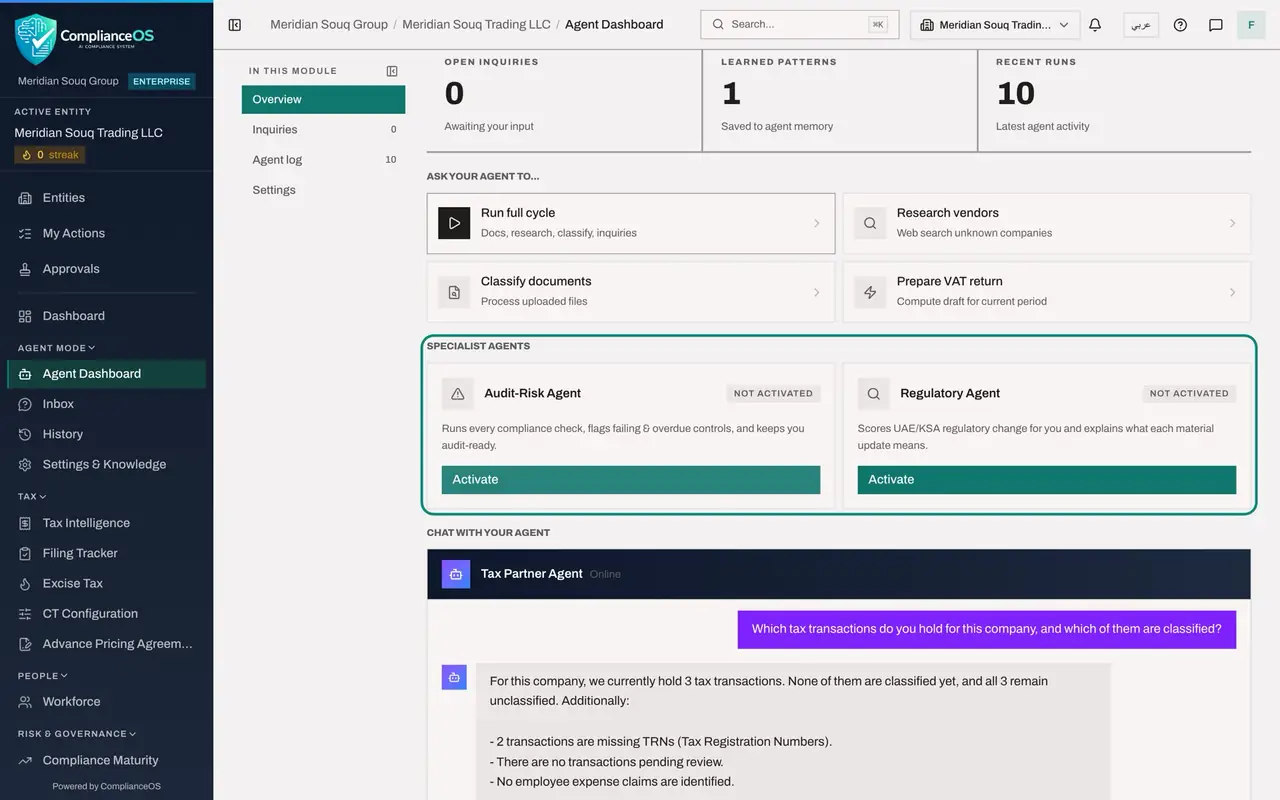1280x800 pixels.
Task: Open the chat feedback icon
Action: (1216, 24)
